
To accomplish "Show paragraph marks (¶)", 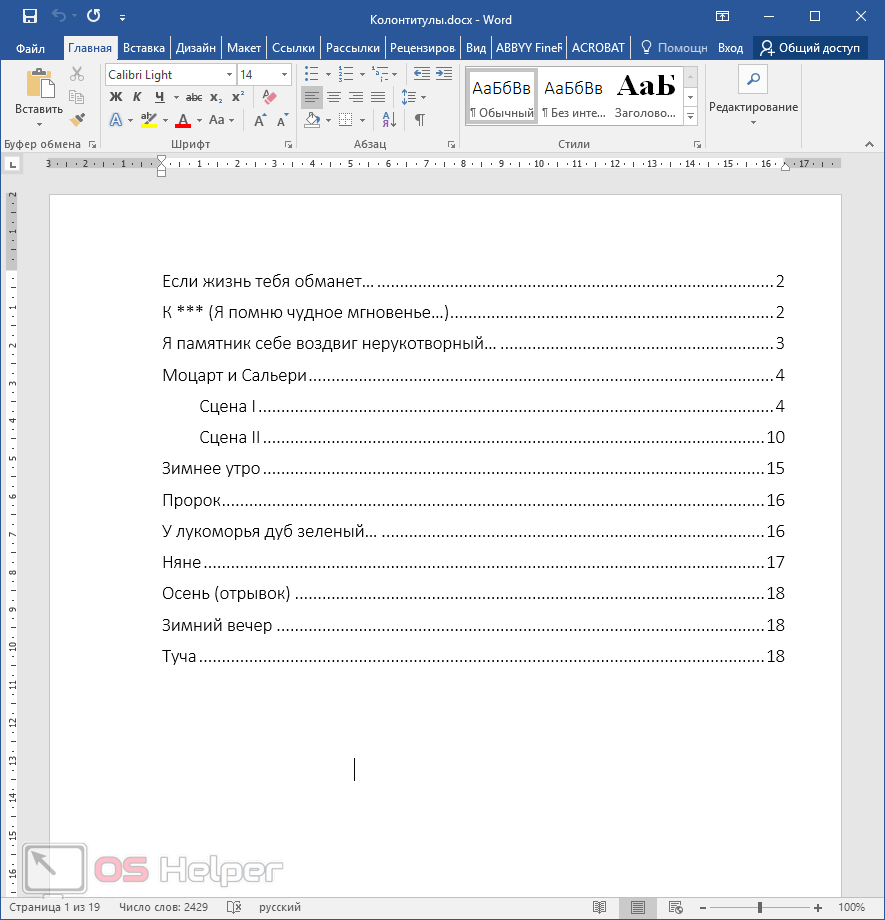I will tap(420, 120).
